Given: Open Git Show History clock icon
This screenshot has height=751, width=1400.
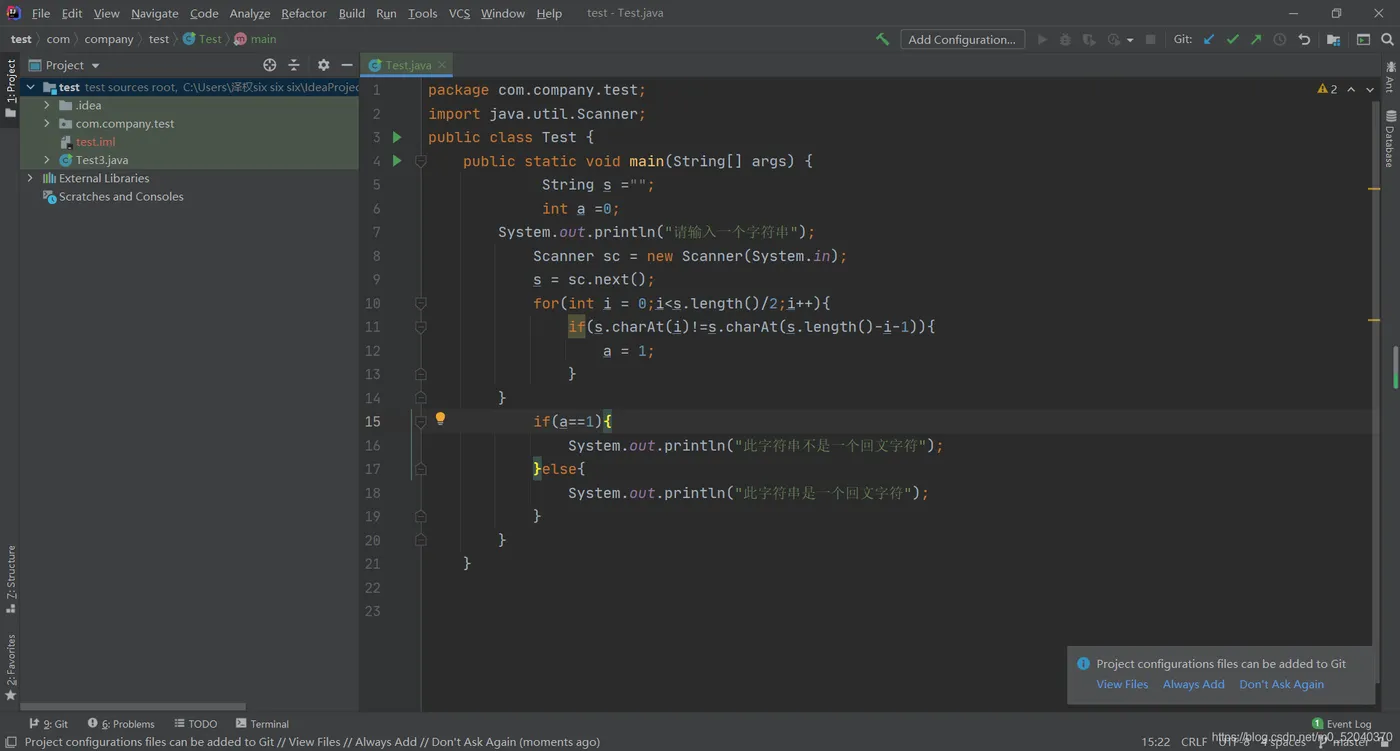Looking at the screenshot, I should (1280, 39).
